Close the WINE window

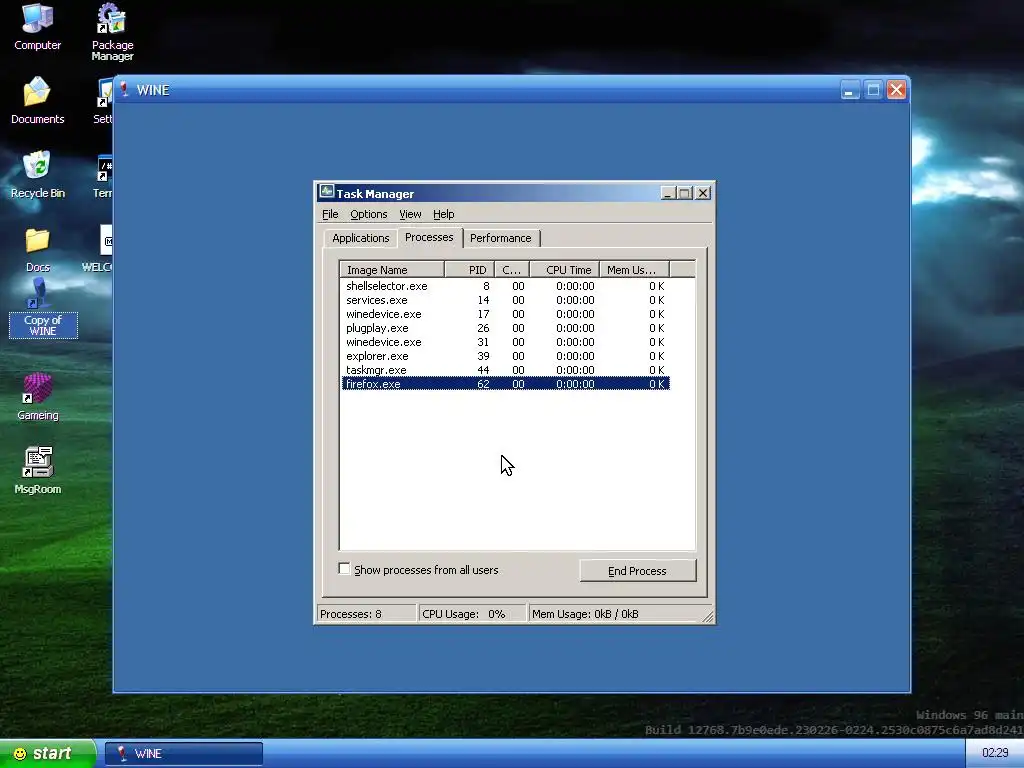tap(896, 89)
